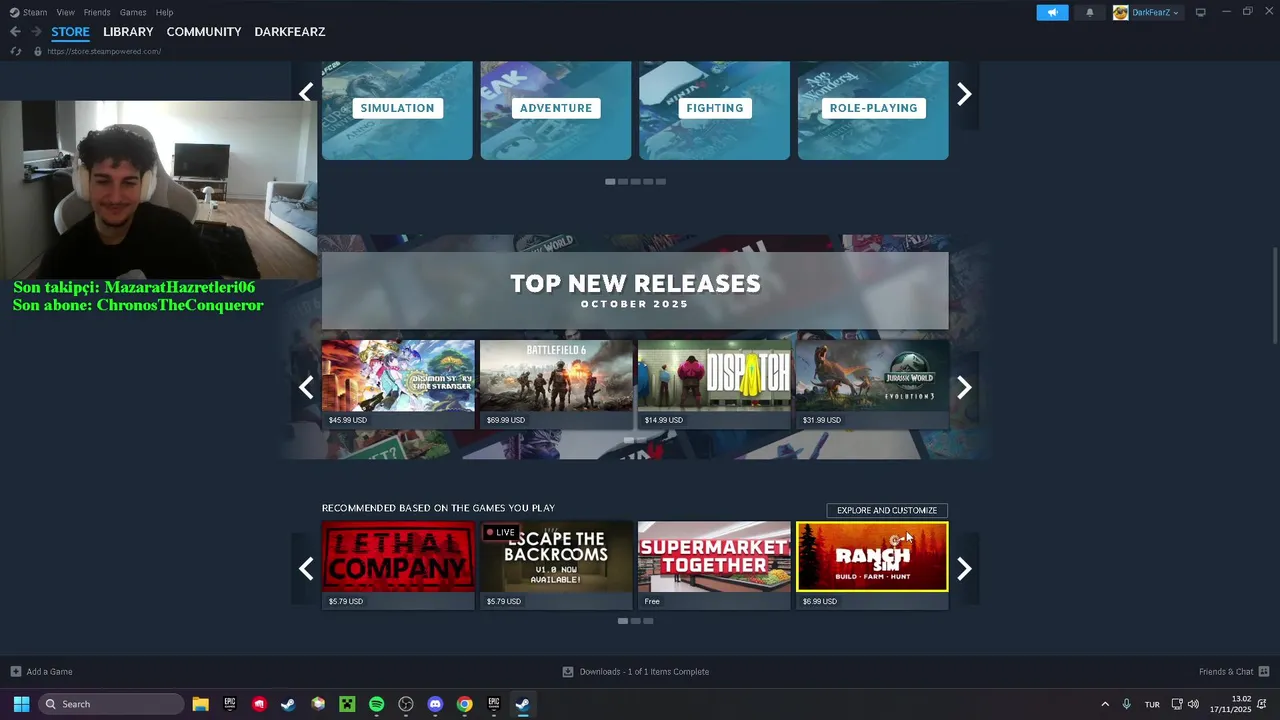Image resolution: width=1280 pixels, height=720 pixels.
Task: Browse the ROLE-PLAYING category
Action: (x=873, y=110)
